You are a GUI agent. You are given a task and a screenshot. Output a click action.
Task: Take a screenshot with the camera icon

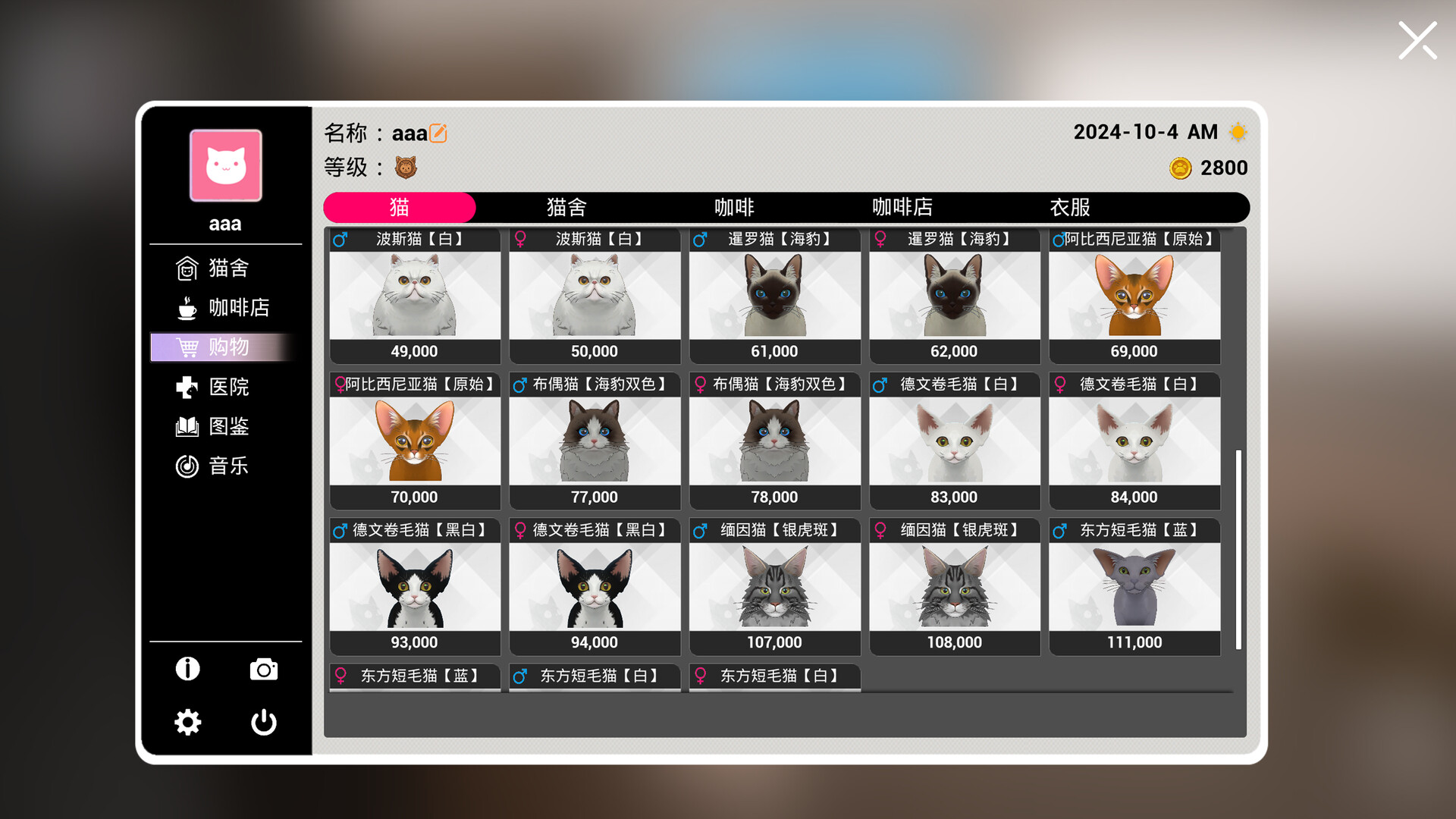point(263,669)
